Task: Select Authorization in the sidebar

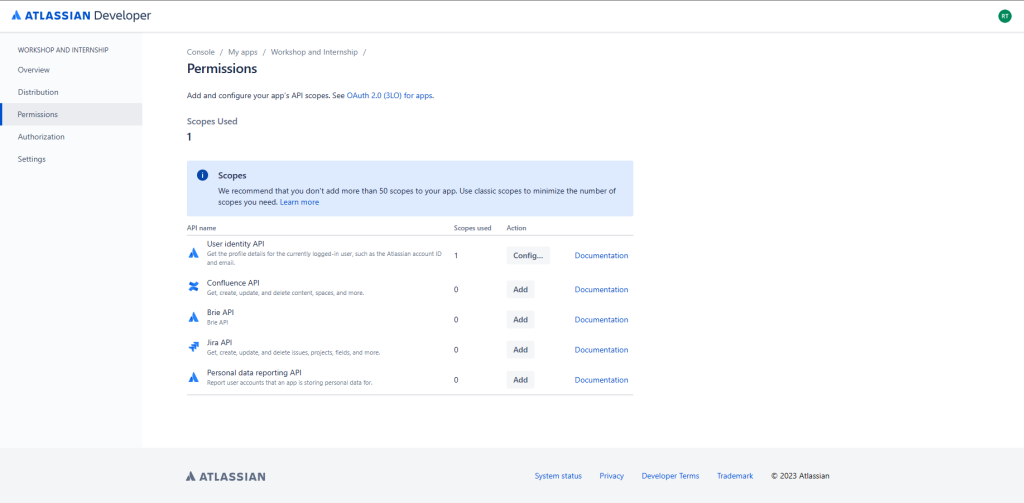Action: coord(41,137)
